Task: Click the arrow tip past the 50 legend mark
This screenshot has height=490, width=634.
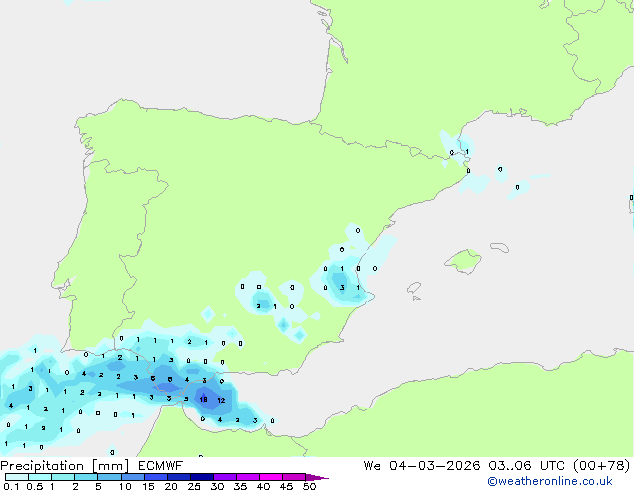Action: pyautogui.click(x=317, y=477)
